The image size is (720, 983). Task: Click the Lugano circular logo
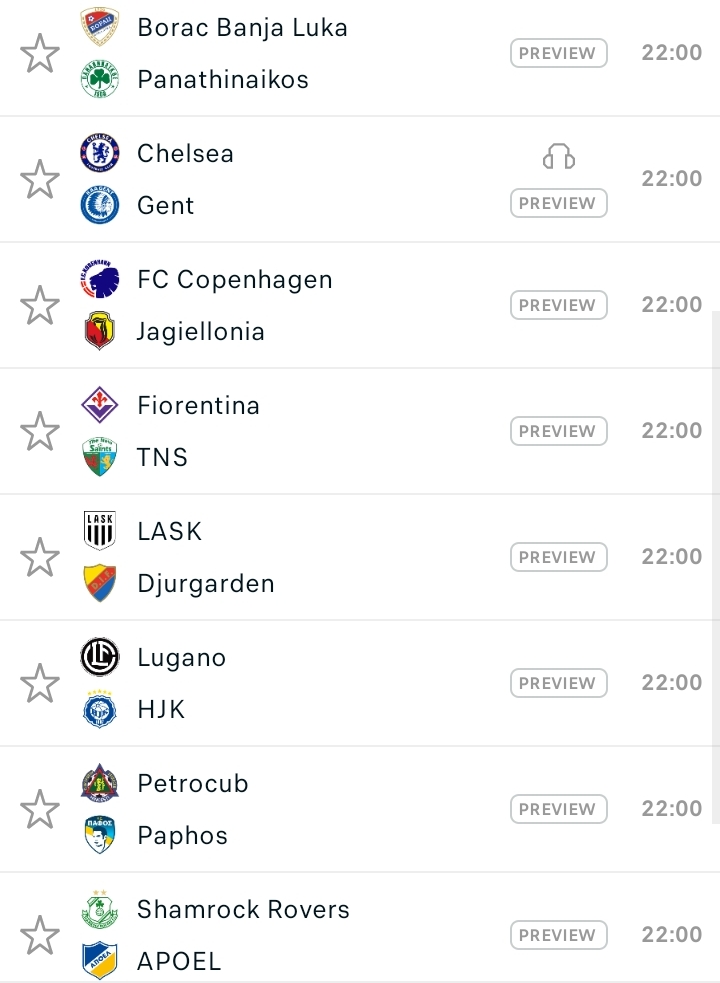(100, 657)
